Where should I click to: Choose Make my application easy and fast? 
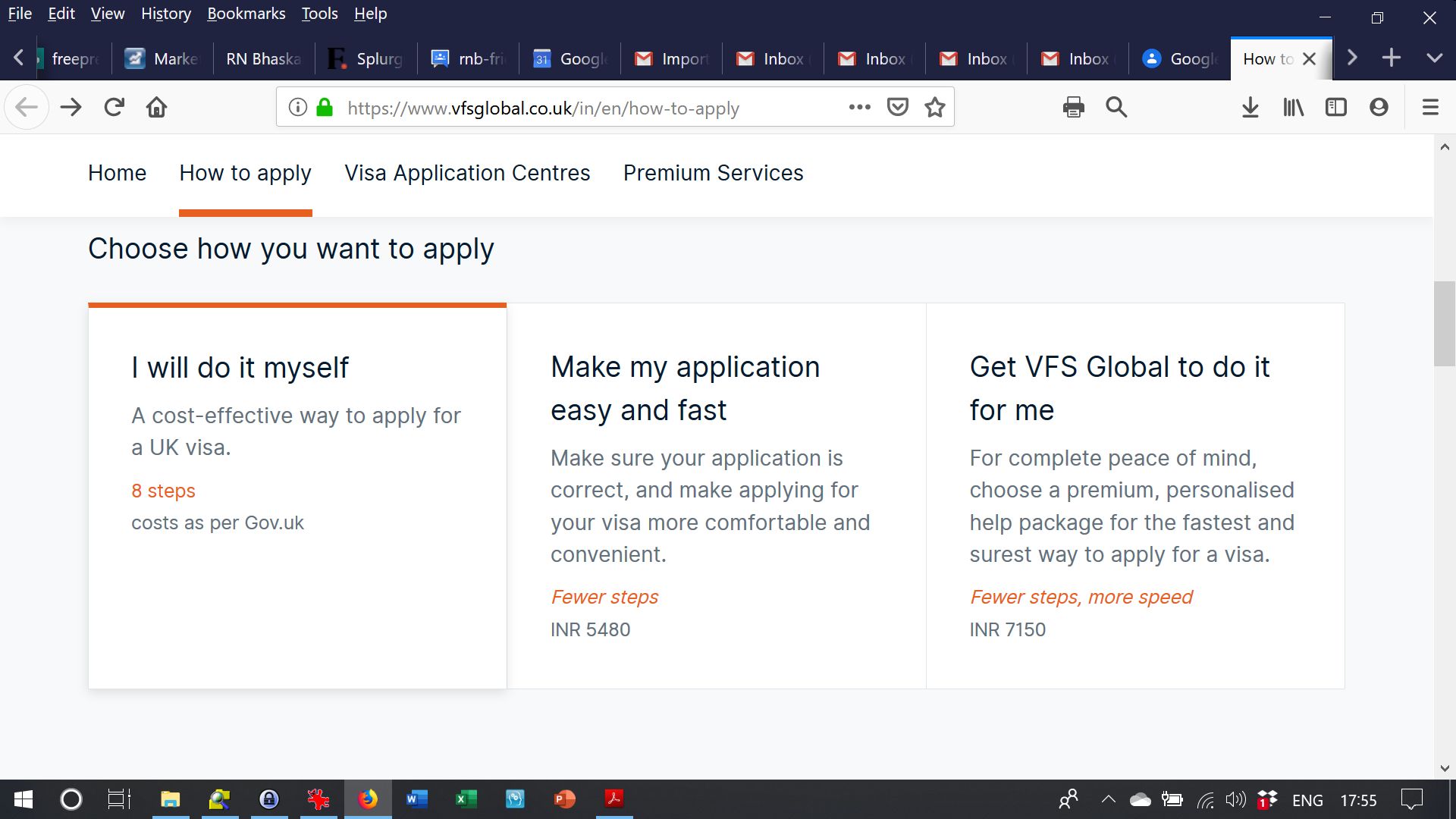716,496
